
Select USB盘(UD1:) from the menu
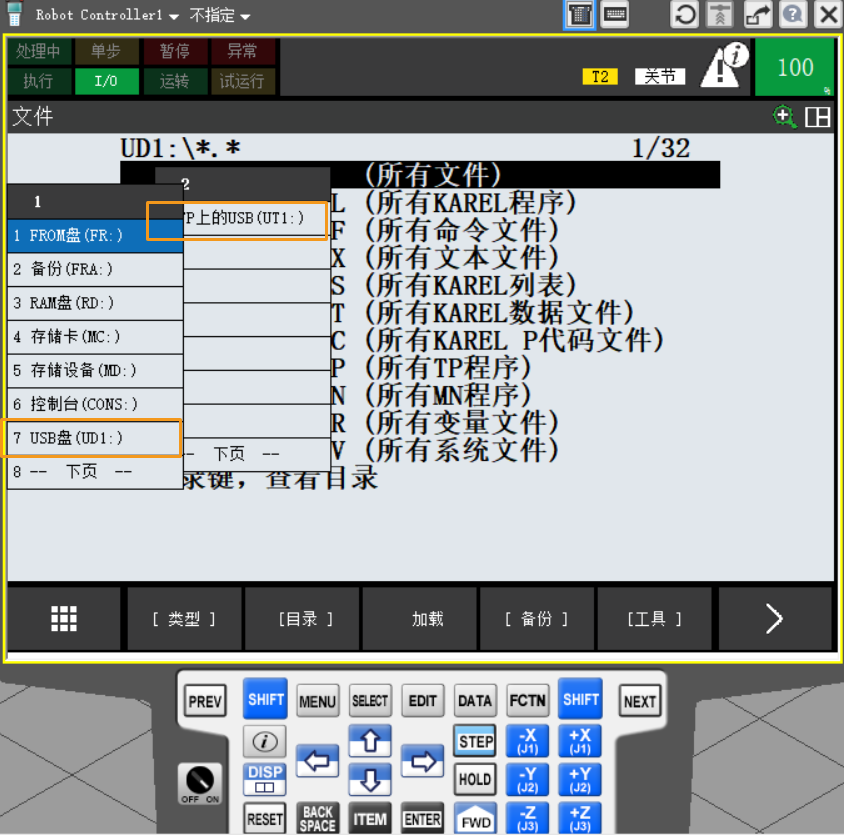pos(94,438)
